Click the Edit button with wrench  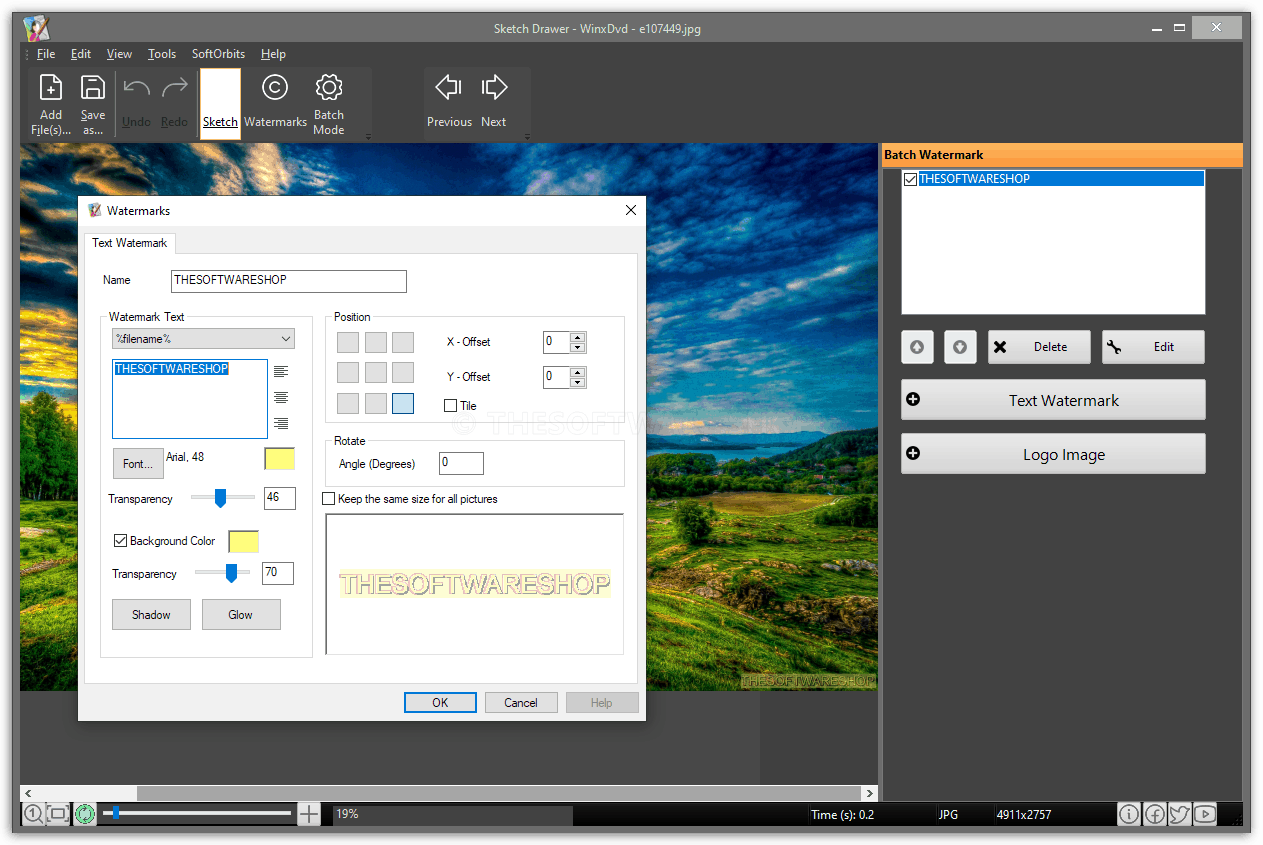(x=1153, y=347)
